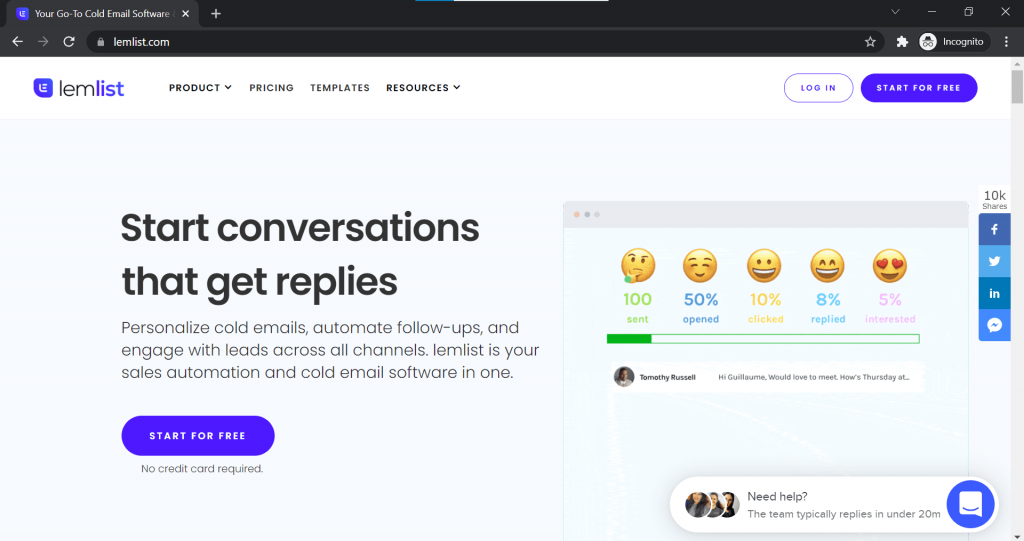This screenshot has height=541, width=1024.
Task: Open the live chat bubble
Action: (970, 504)
